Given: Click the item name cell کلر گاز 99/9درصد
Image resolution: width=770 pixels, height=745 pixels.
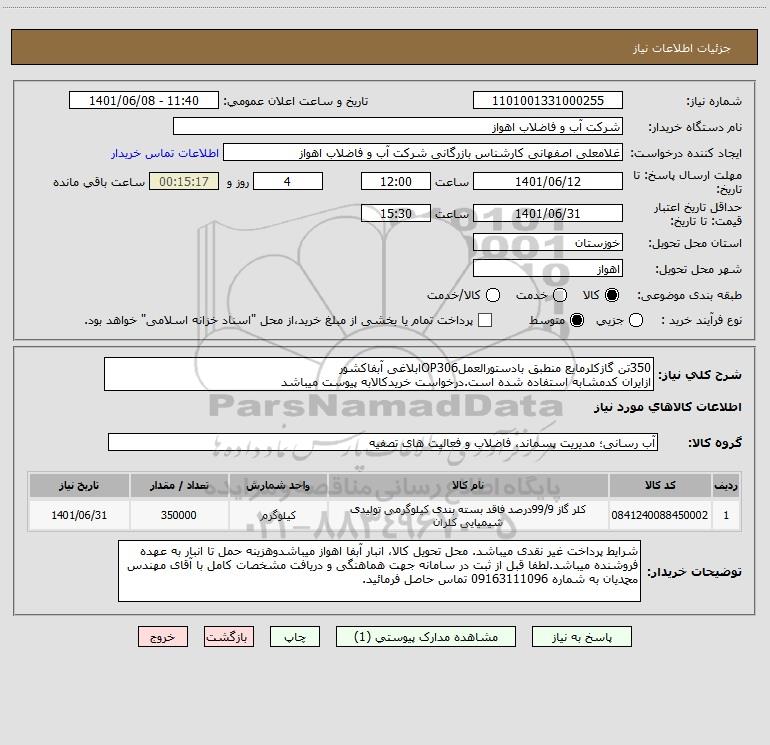Looking at the screenshot, I should tap(468, 515).
